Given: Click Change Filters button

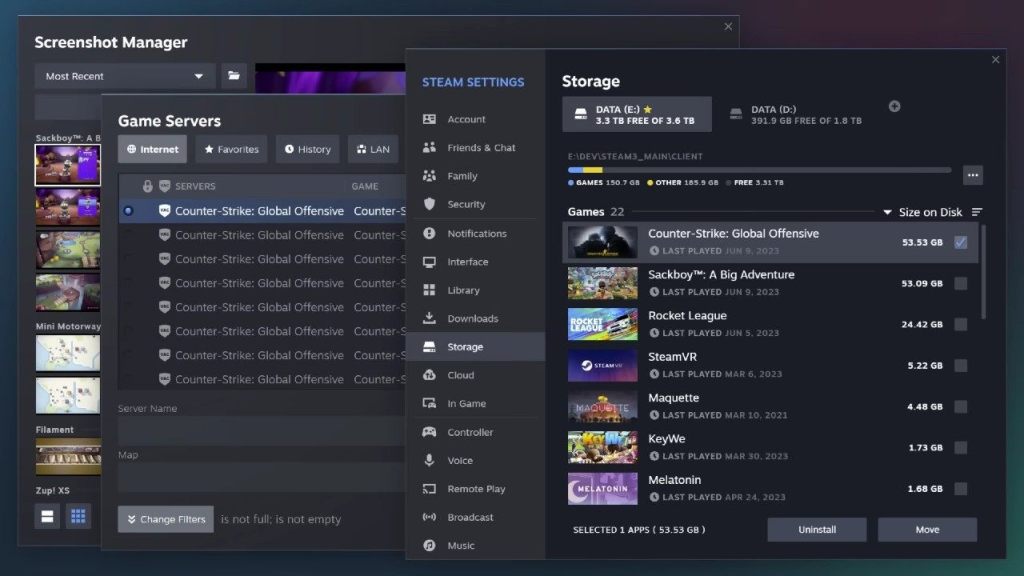Looking at the screenshot, I should pos(166,519).
